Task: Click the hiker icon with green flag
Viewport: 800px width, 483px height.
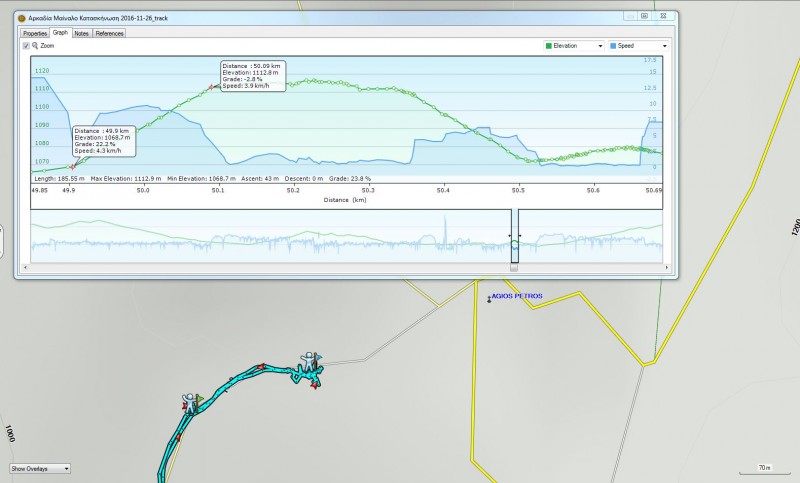Action: (x=191, y=403)
